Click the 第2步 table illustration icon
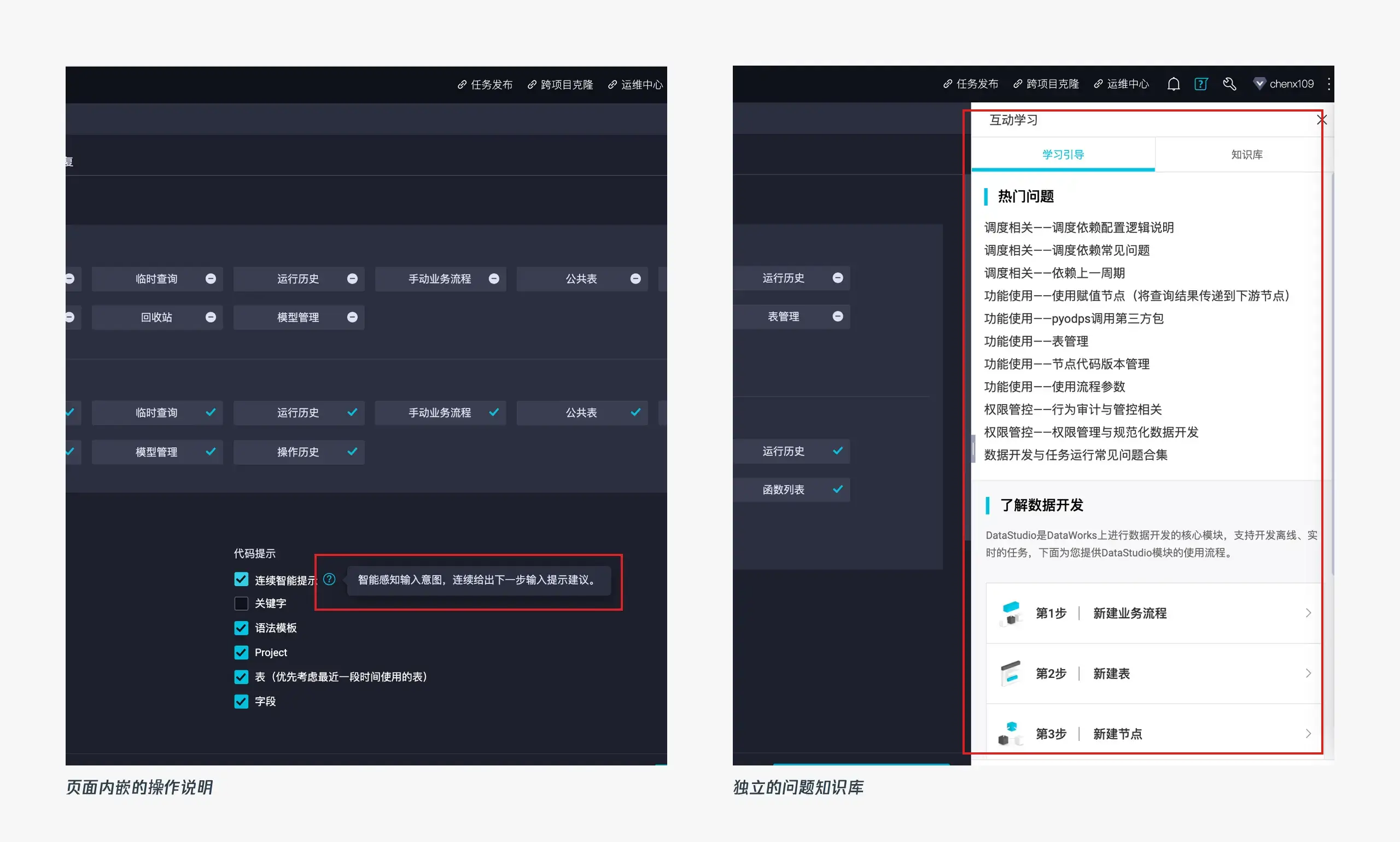The width and height of the screenshot is (1400, 842). click(1010, 674)
